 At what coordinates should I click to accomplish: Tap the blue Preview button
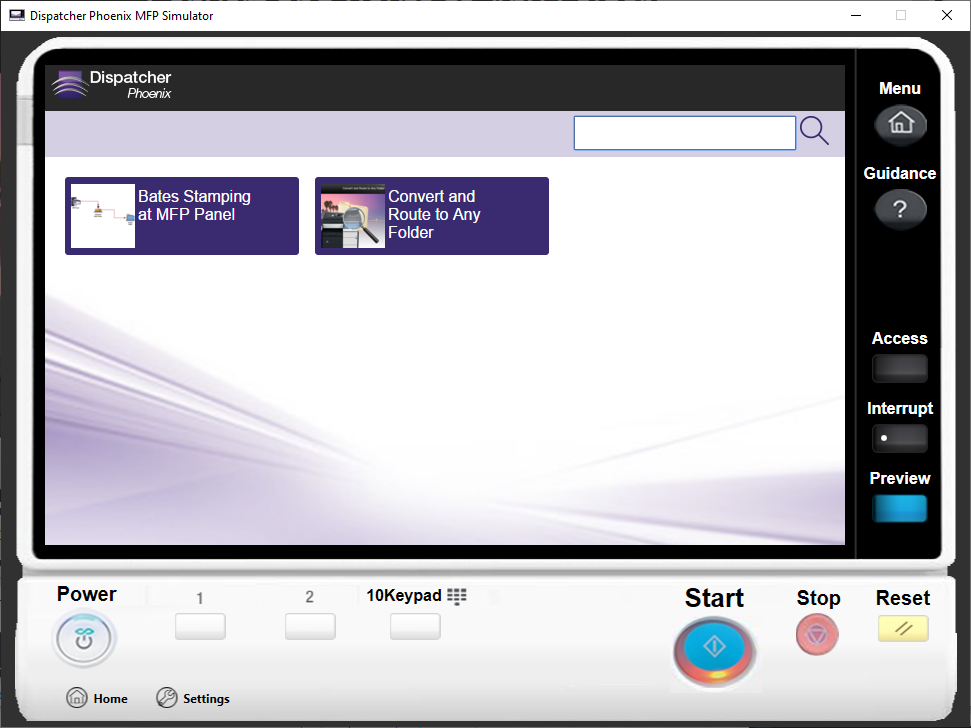click(900, 508)
